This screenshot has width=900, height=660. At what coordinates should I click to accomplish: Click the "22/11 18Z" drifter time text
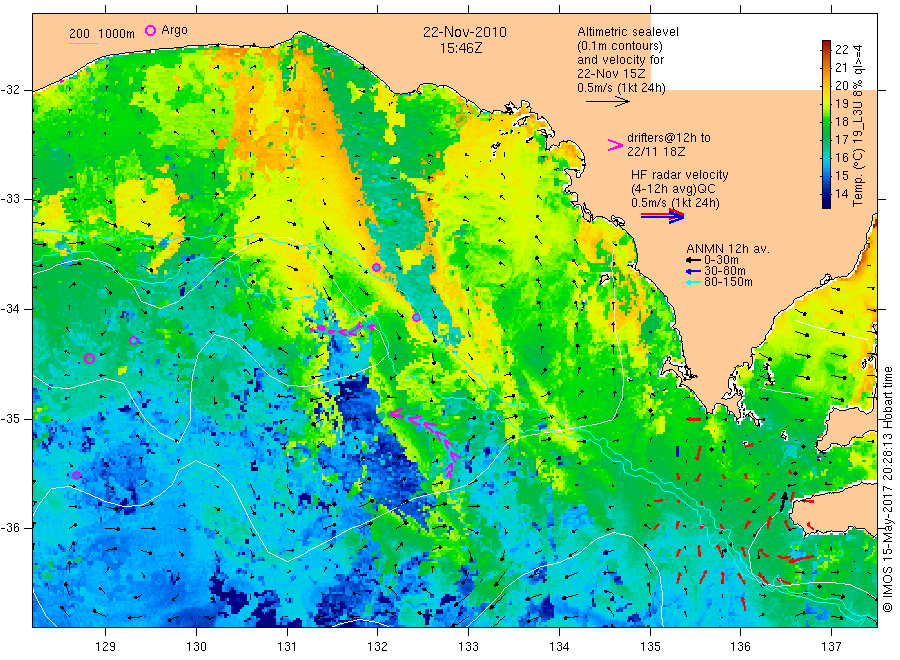656,152
